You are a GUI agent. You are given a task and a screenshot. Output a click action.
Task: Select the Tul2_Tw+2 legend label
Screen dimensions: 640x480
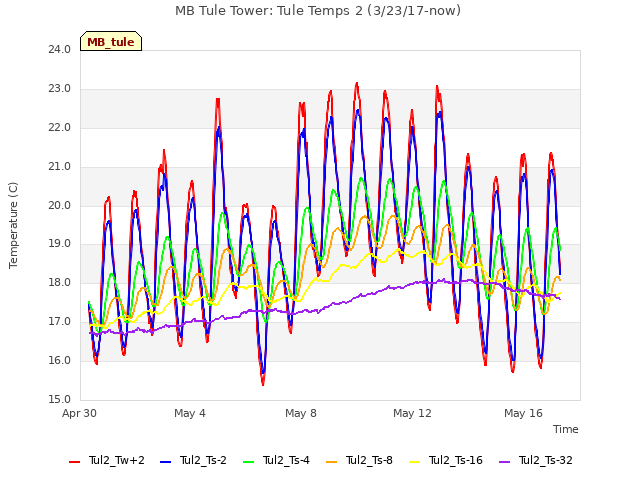coord(117,460)
